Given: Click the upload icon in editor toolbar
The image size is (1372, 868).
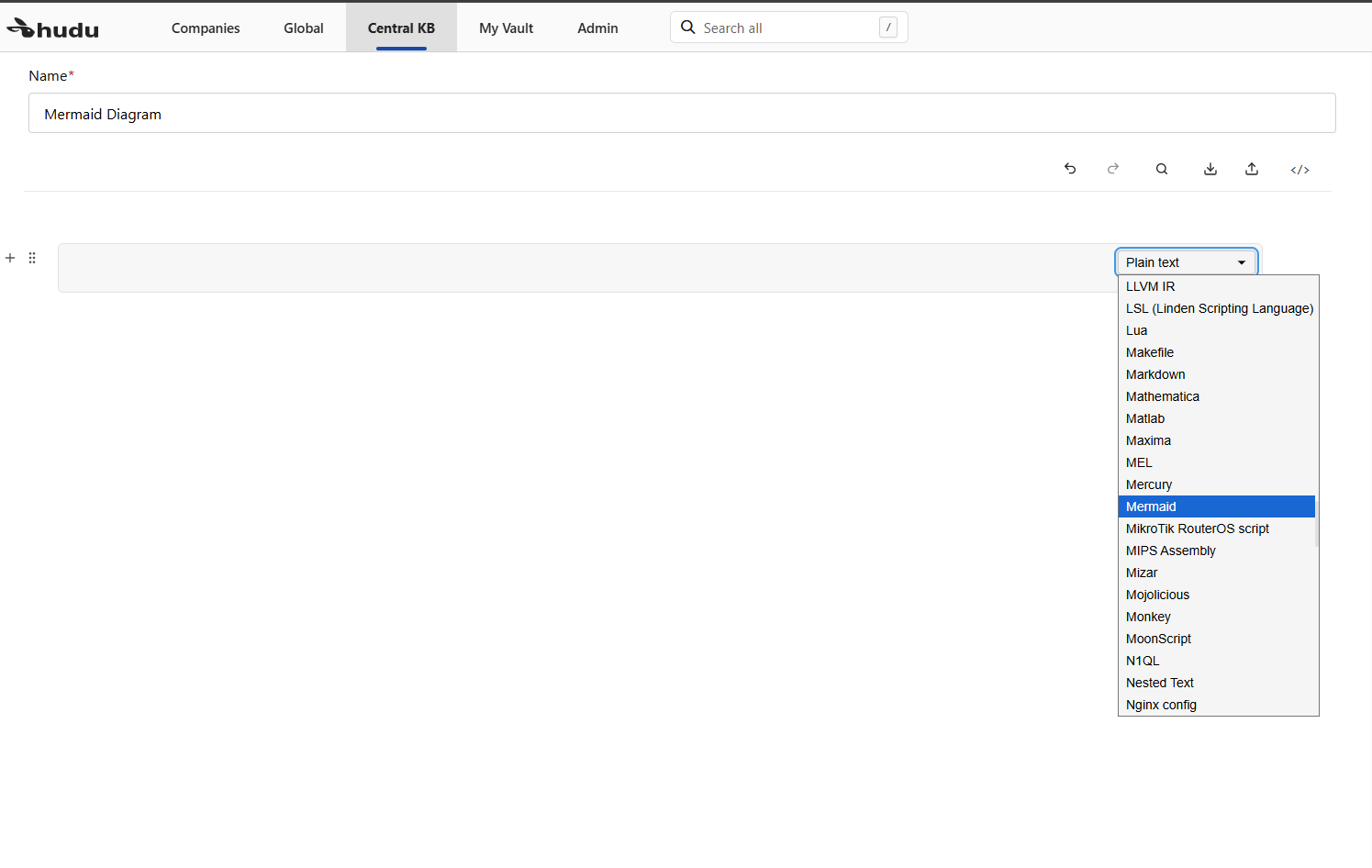Looking at the screenshot, I should coord(1252,169).
